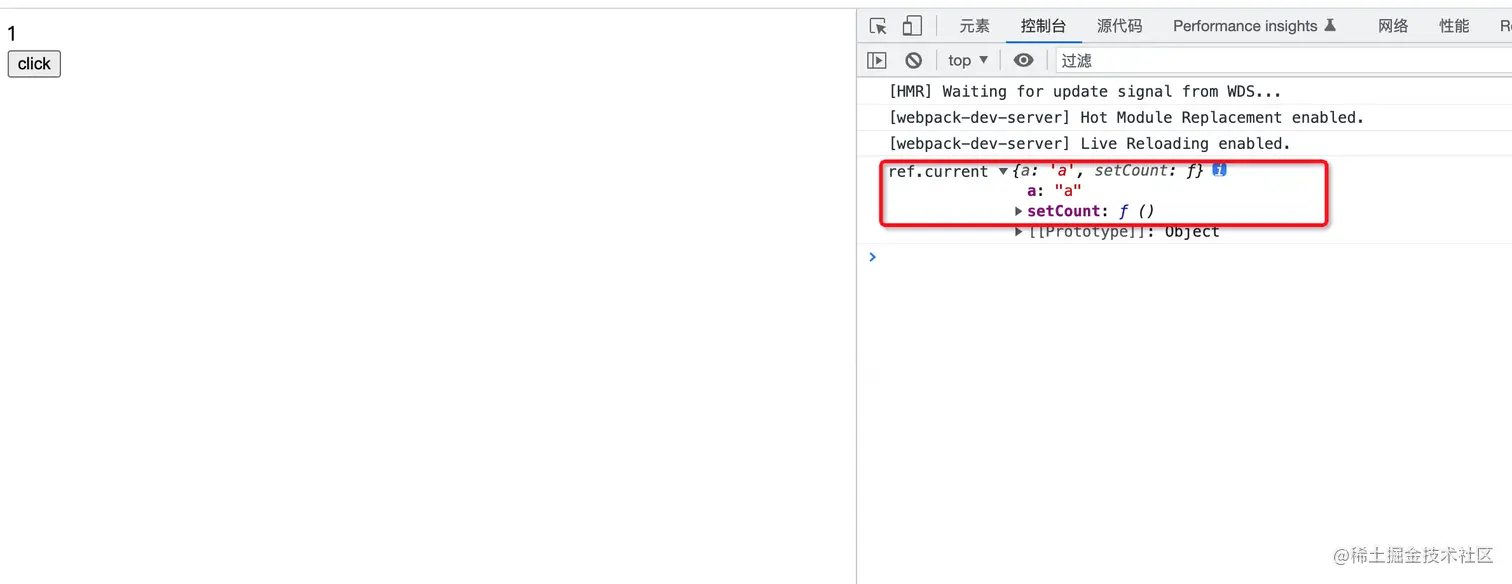This screenshot has width=1512, height=584.
Task: Collapse the ref.current object arrow
Action: tap(1003, 172)
